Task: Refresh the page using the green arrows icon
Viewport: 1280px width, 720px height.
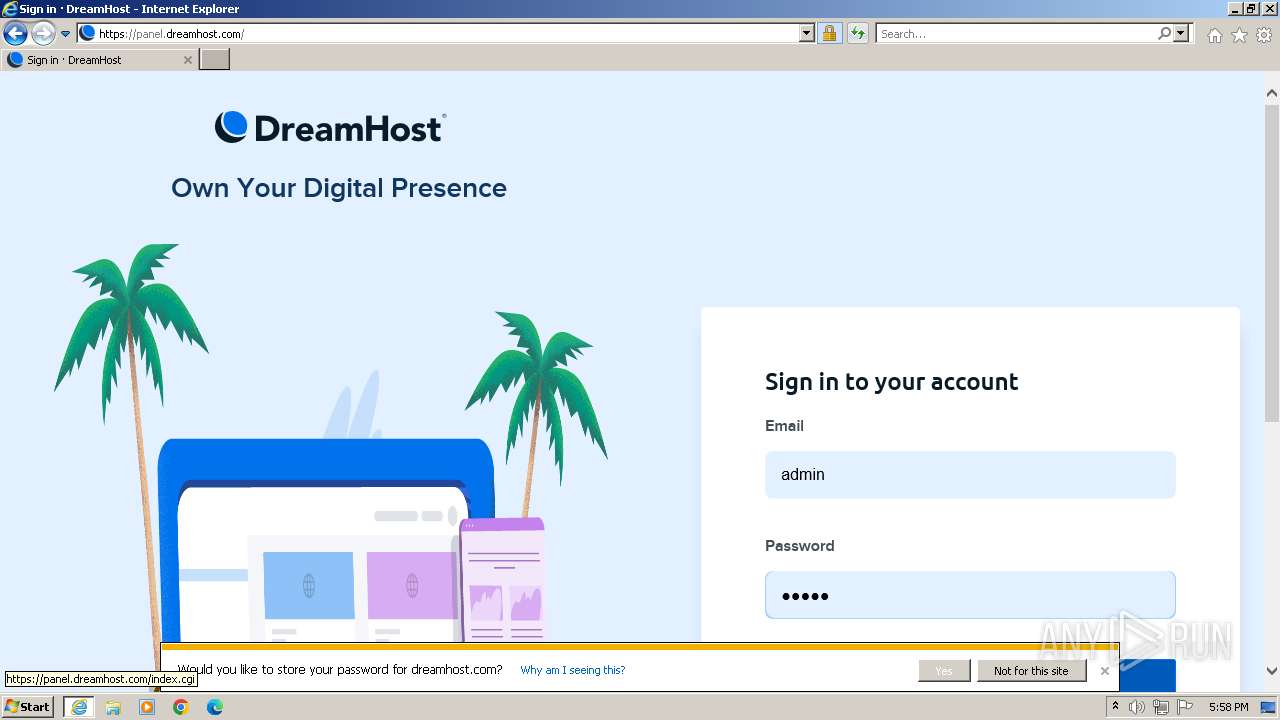Action: coord(858,34)
